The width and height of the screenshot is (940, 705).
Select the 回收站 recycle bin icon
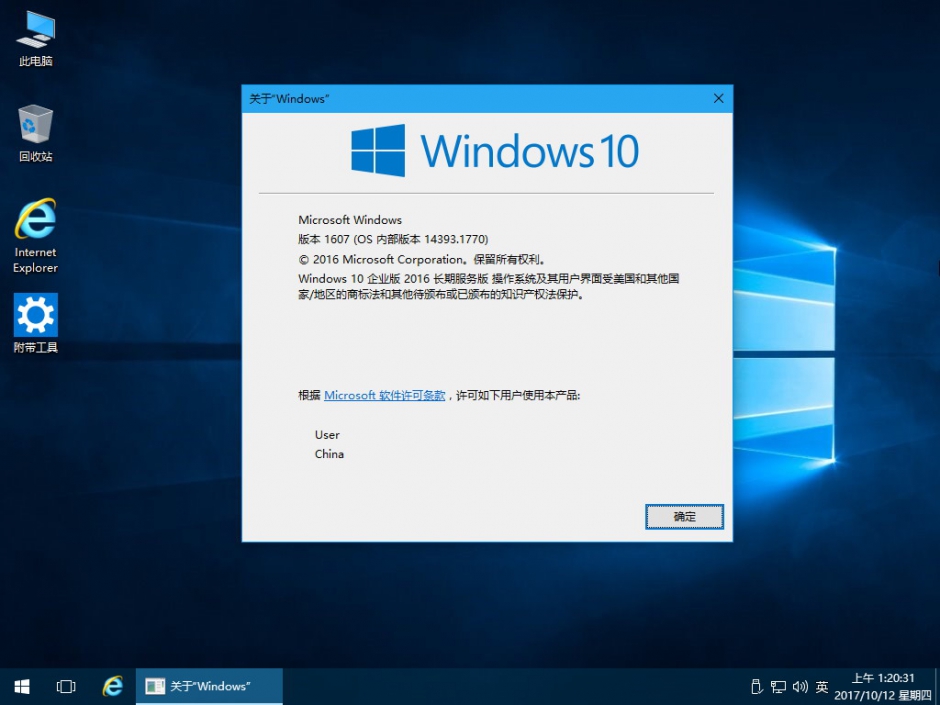coord(35,133)
